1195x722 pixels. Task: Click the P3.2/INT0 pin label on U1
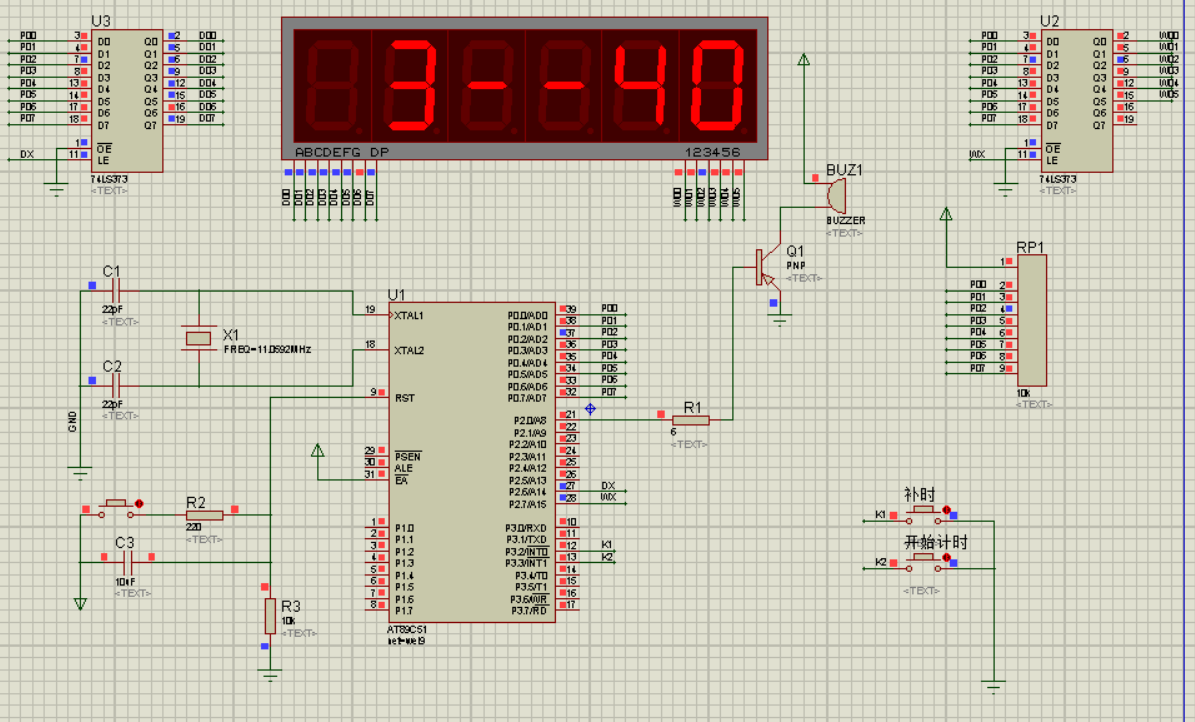point(527,551)
